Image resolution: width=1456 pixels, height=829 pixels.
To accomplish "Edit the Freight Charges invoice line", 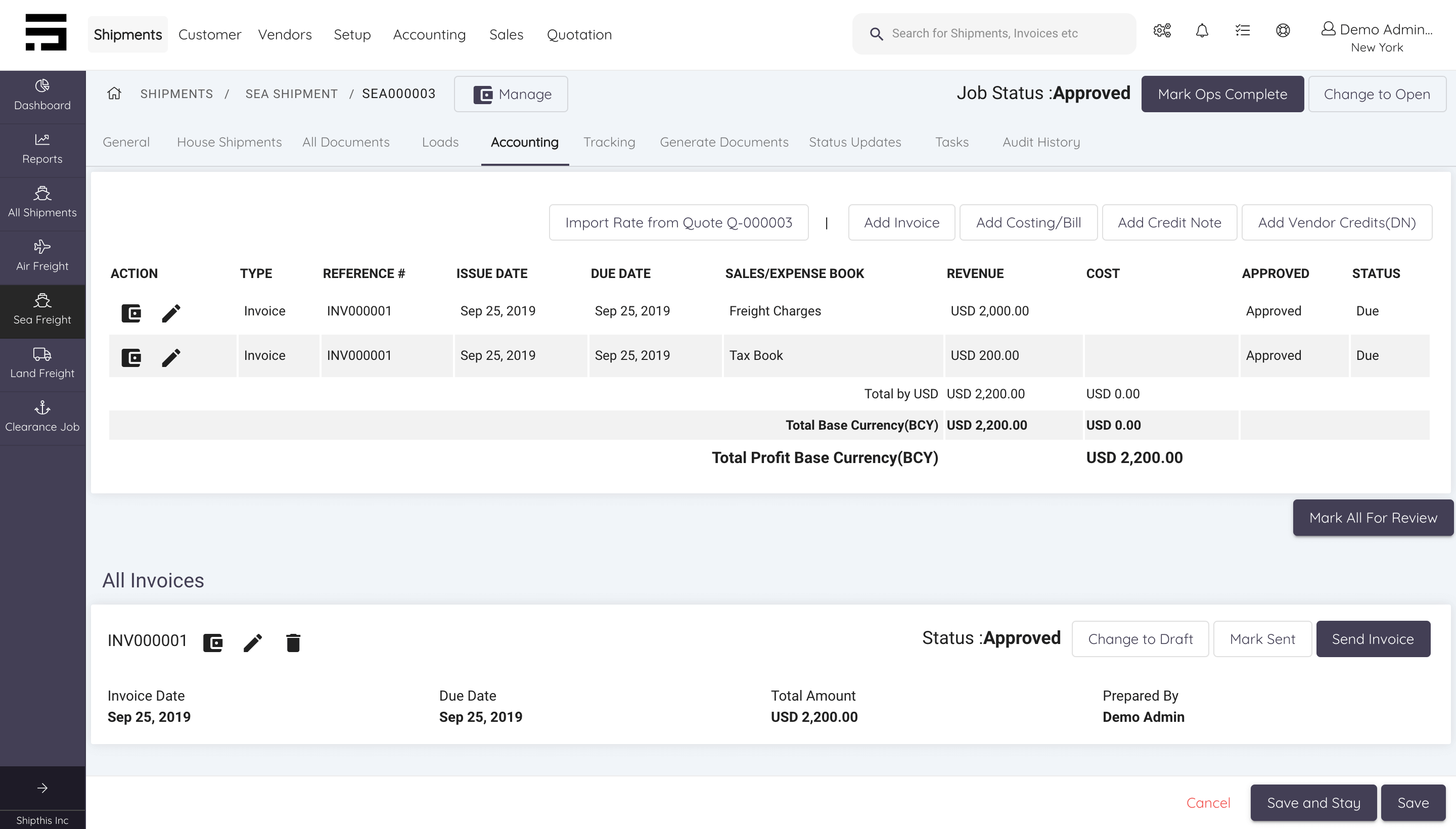I will [x=171, y=312].
